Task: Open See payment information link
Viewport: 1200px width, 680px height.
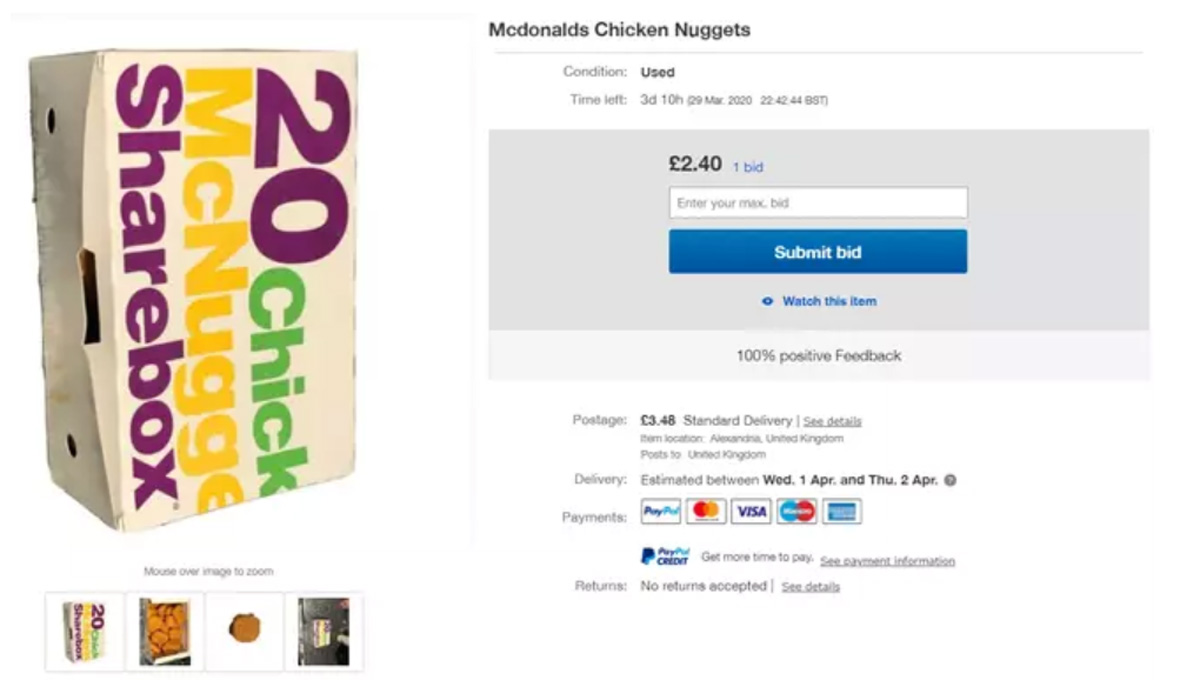Action: point(887,561)
